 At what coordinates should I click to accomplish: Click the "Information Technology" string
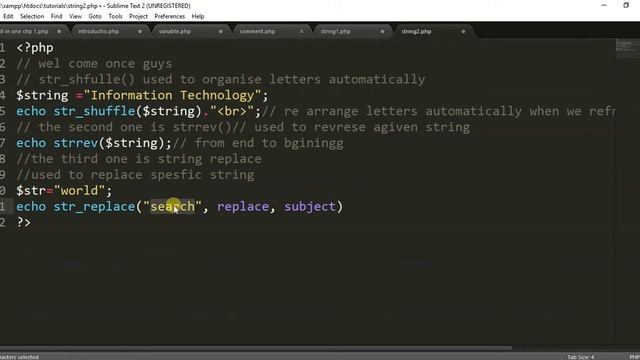tap(172, 96)
